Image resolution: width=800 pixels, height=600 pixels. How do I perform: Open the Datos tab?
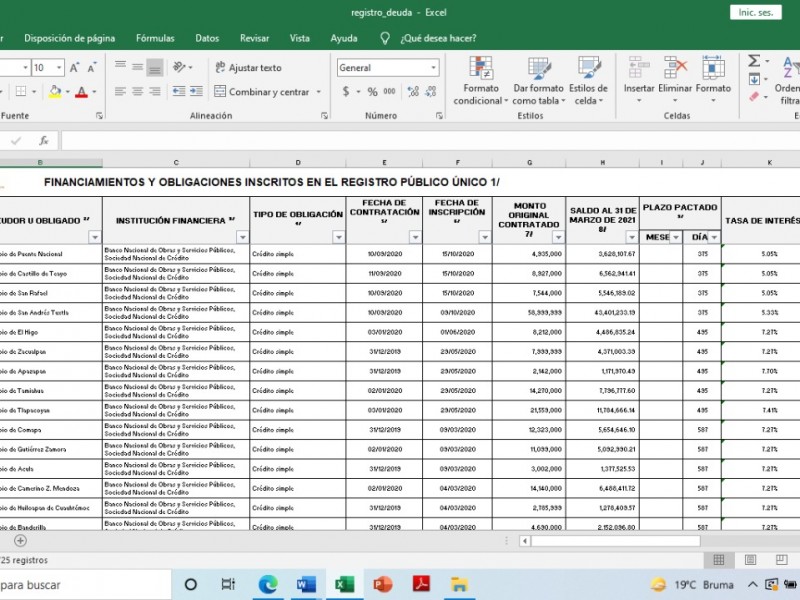(207, 38)
